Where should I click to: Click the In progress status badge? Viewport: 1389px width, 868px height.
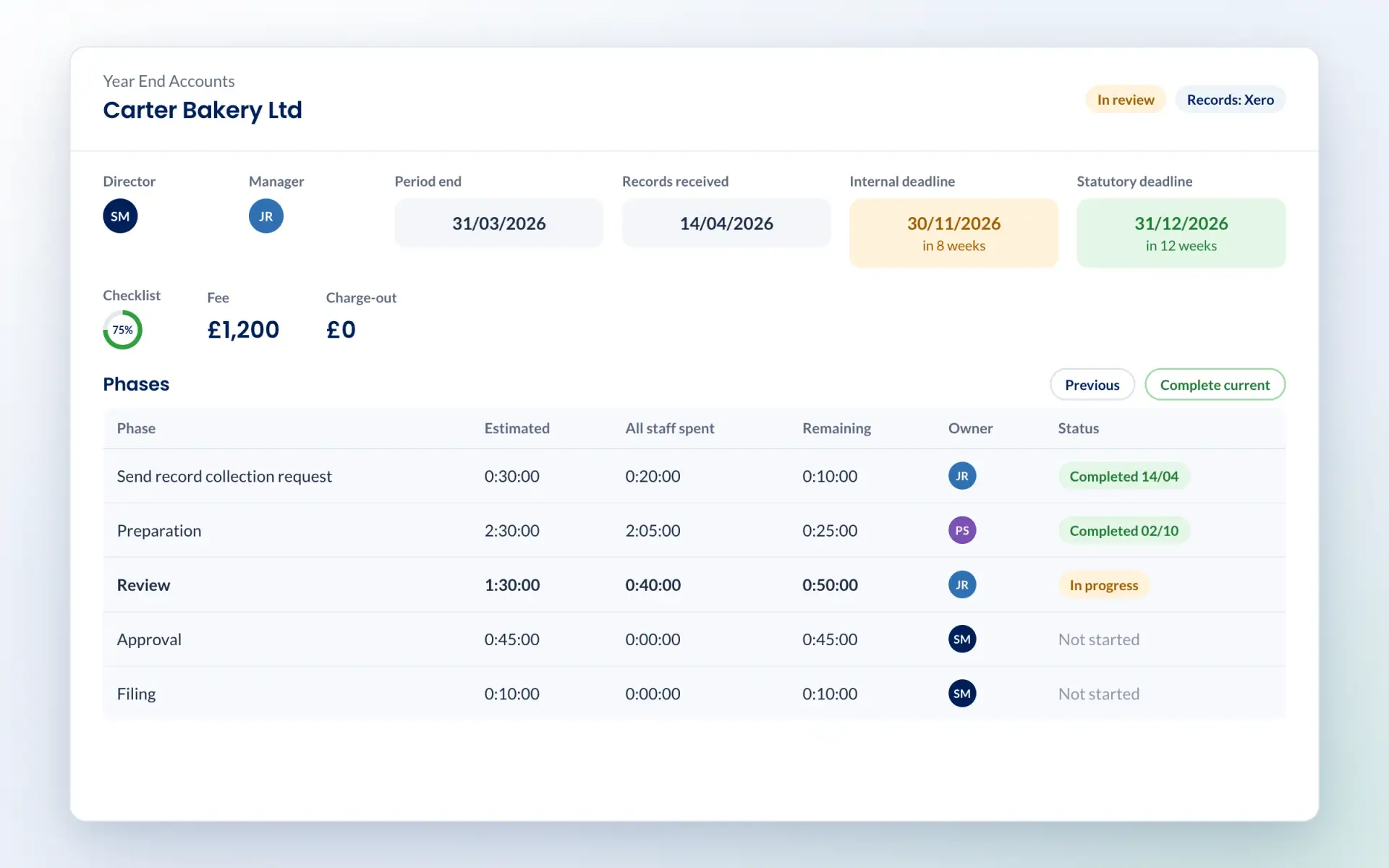click(1104, 585)
